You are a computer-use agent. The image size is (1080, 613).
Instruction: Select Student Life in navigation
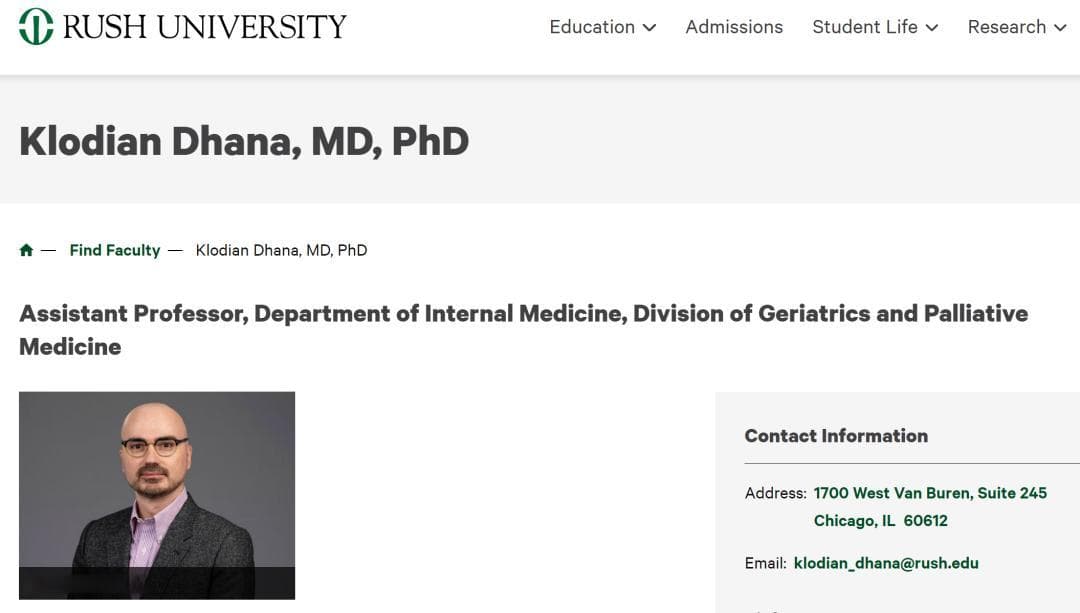pos(865,27)
